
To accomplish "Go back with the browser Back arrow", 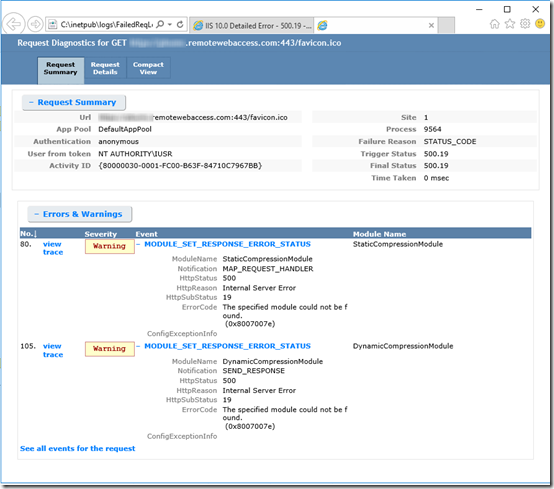I will 13,24.
